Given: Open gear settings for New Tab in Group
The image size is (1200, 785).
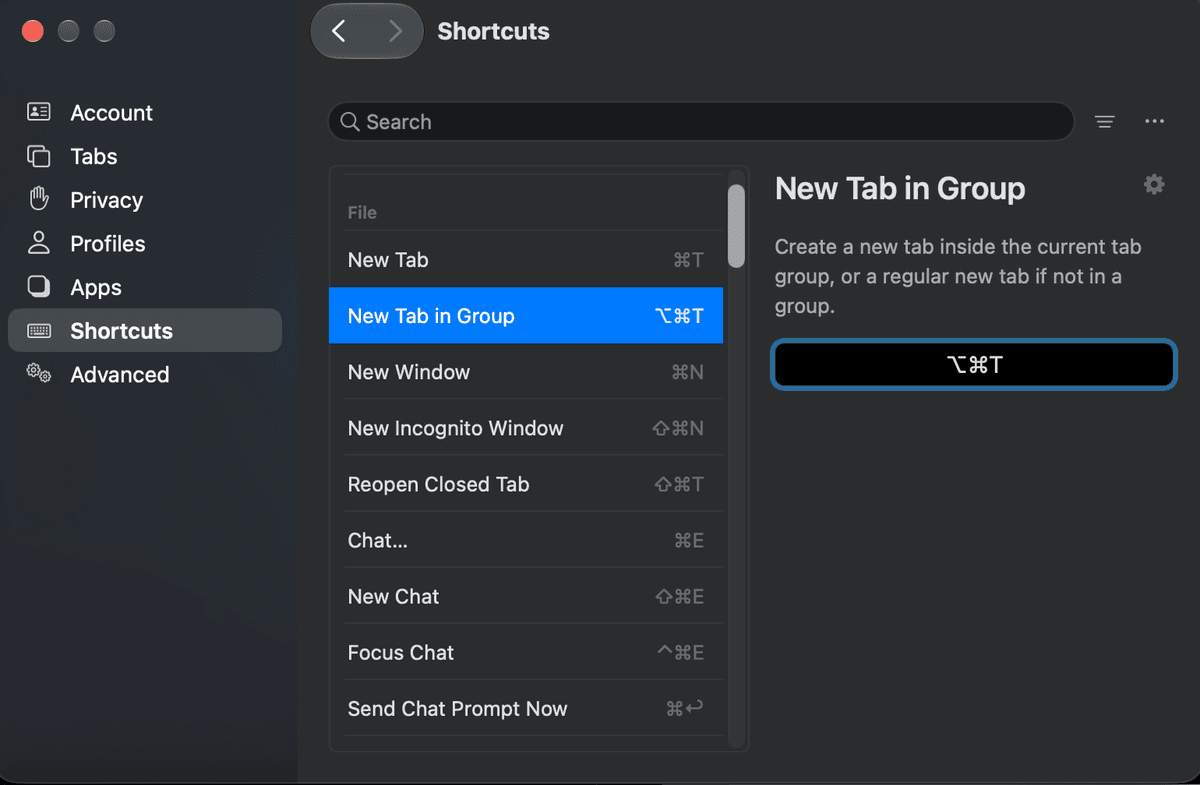Looking at the screenshot, I should click(x=1154, y=185).
